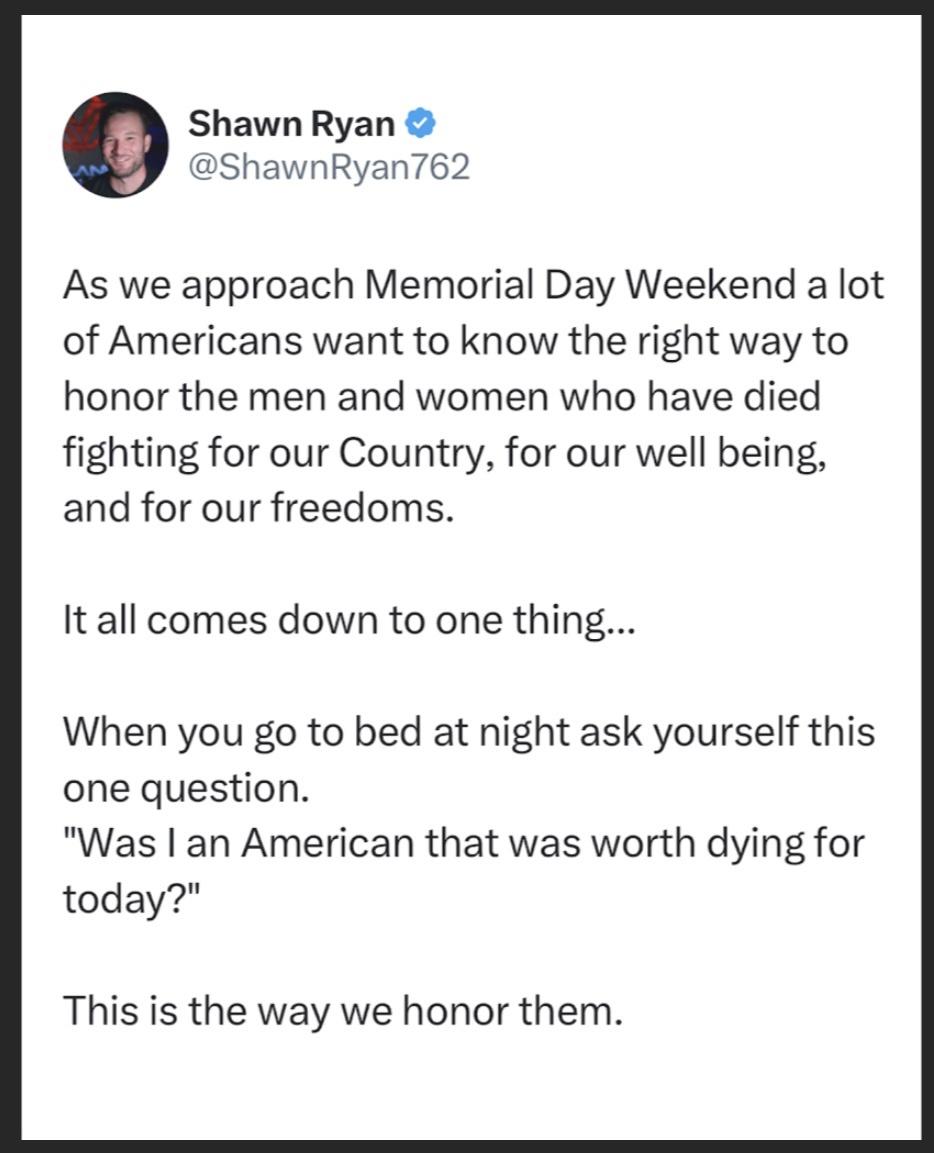Click the words "one question."
This screenshot has height=1153, width=934.
[x=181, y=788]
